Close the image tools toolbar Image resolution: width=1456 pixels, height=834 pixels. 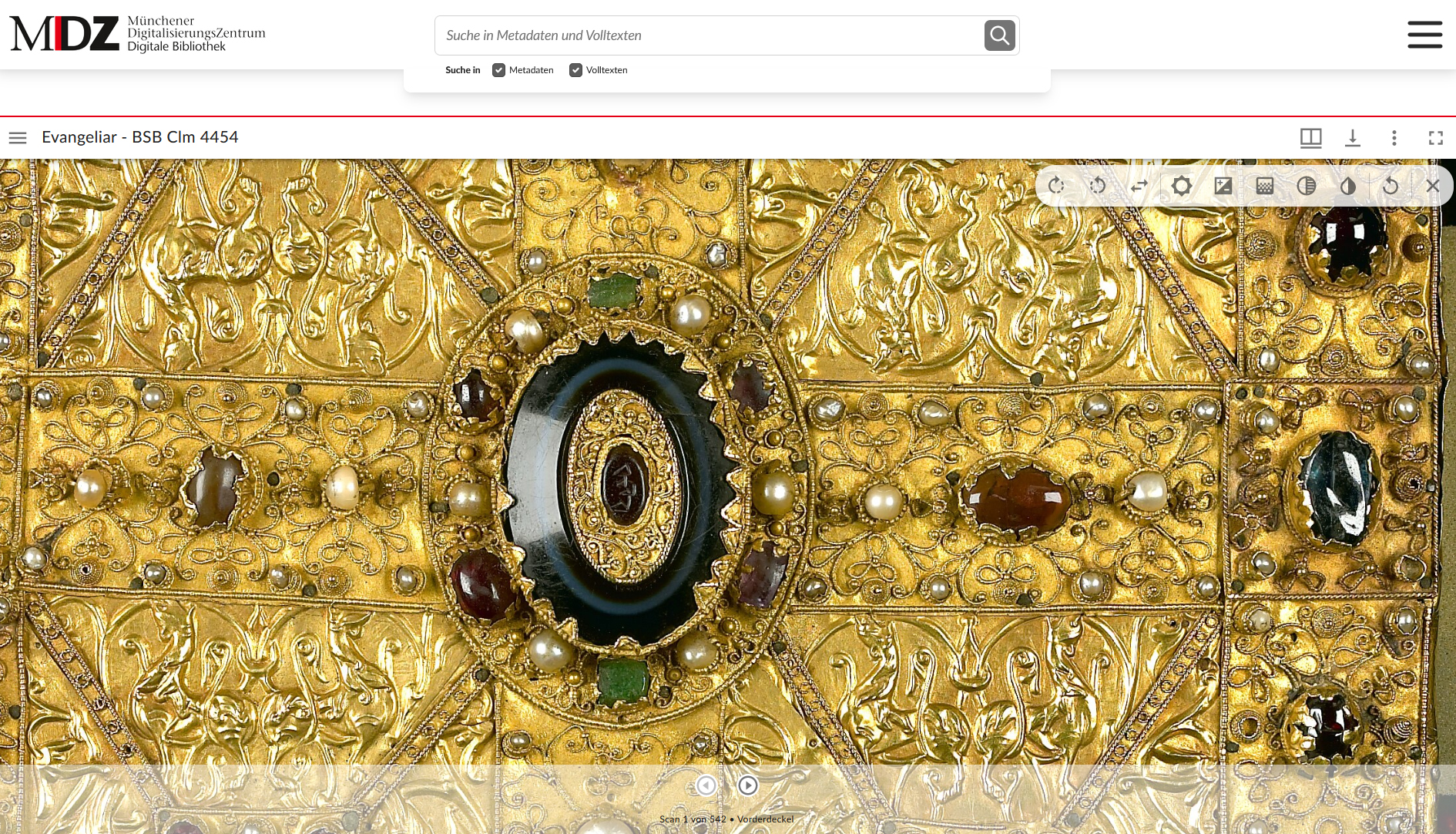1433,186
